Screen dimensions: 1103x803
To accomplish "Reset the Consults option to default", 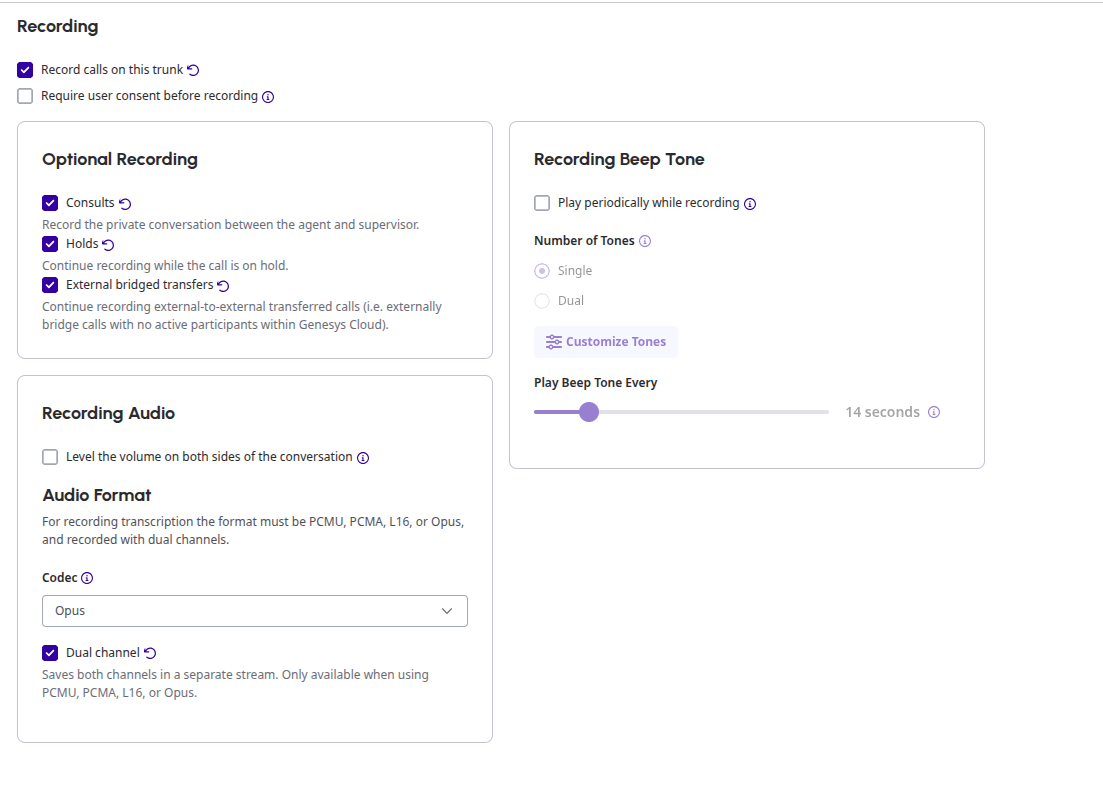I will coord(125,204).
